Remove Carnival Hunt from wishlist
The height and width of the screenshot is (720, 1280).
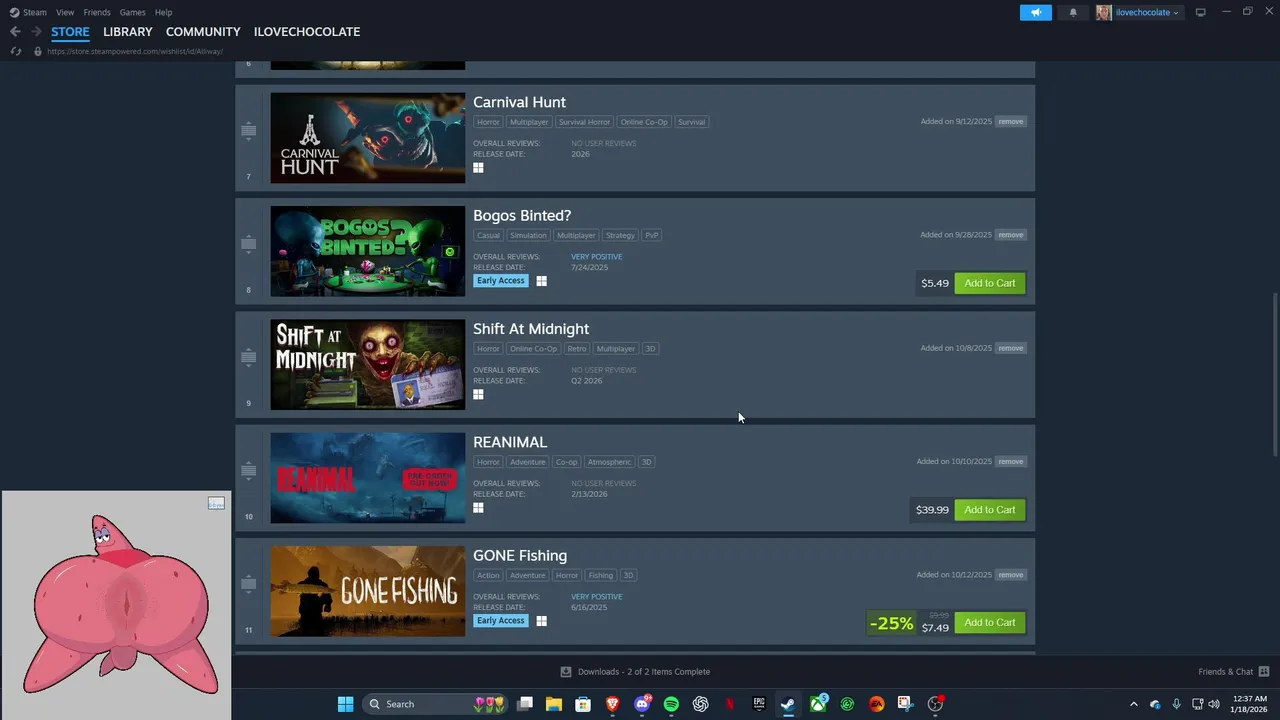1010,121
